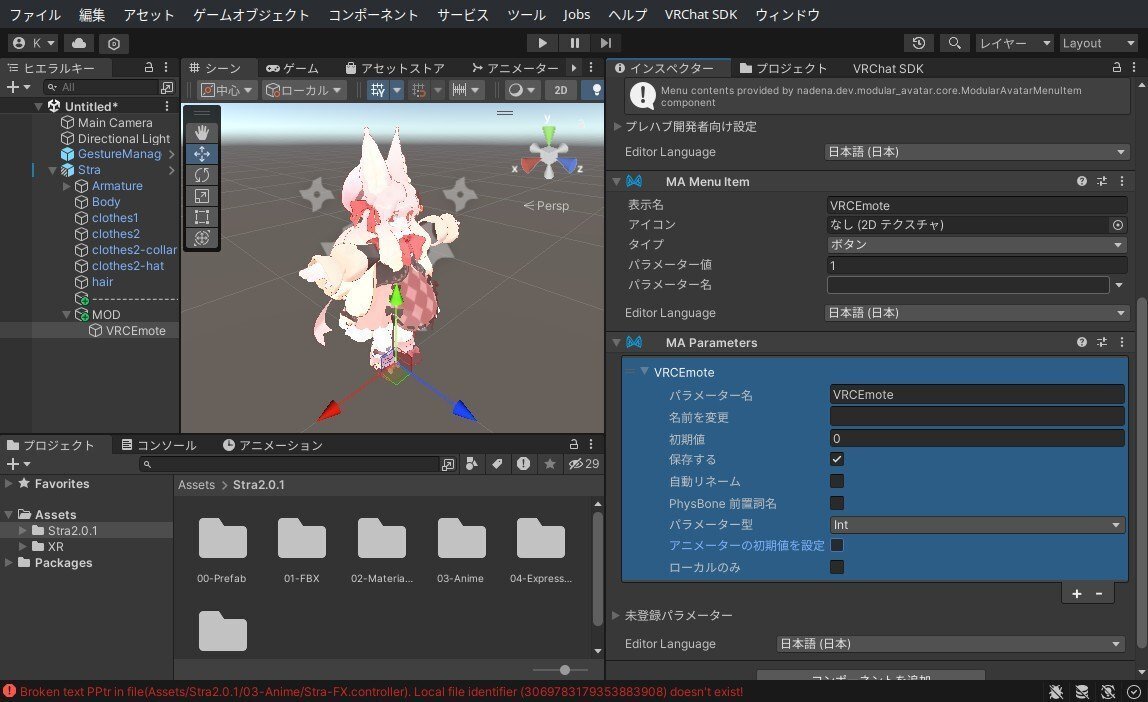Enable PhysBone 前置詞名 checkbox
1148x702 pixels.
837,503
